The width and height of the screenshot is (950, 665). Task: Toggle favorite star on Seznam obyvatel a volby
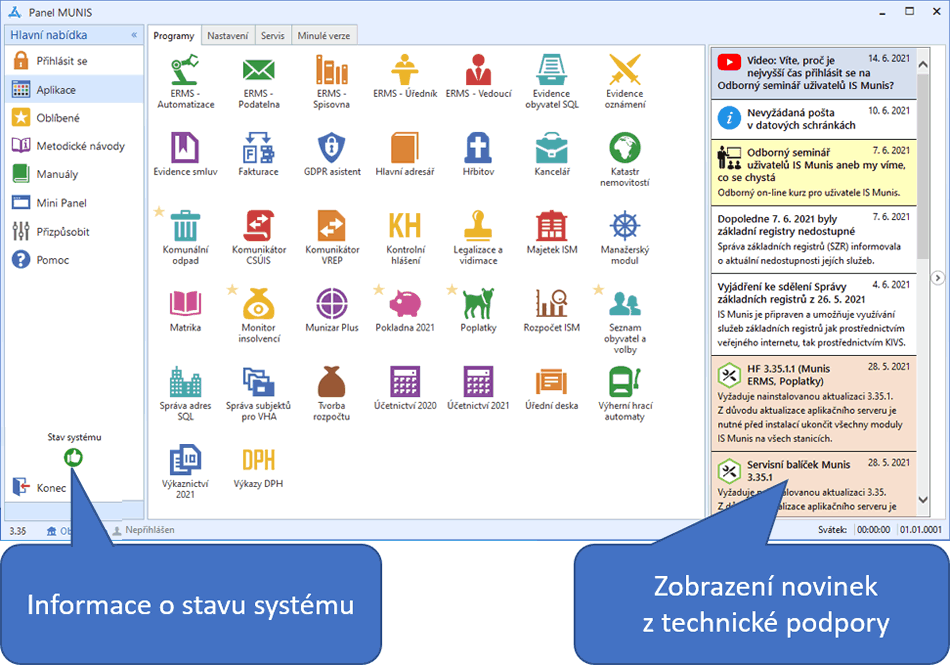coord(598,290)
